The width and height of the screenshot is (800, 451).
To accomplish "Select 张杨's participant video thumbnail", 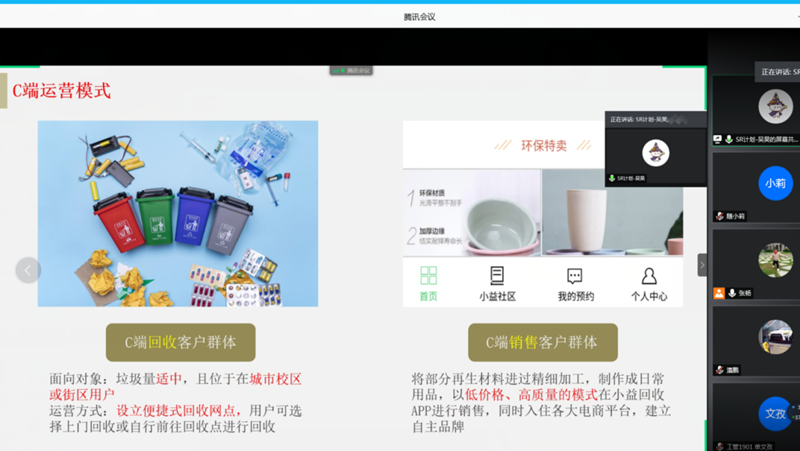I will 774,260.
